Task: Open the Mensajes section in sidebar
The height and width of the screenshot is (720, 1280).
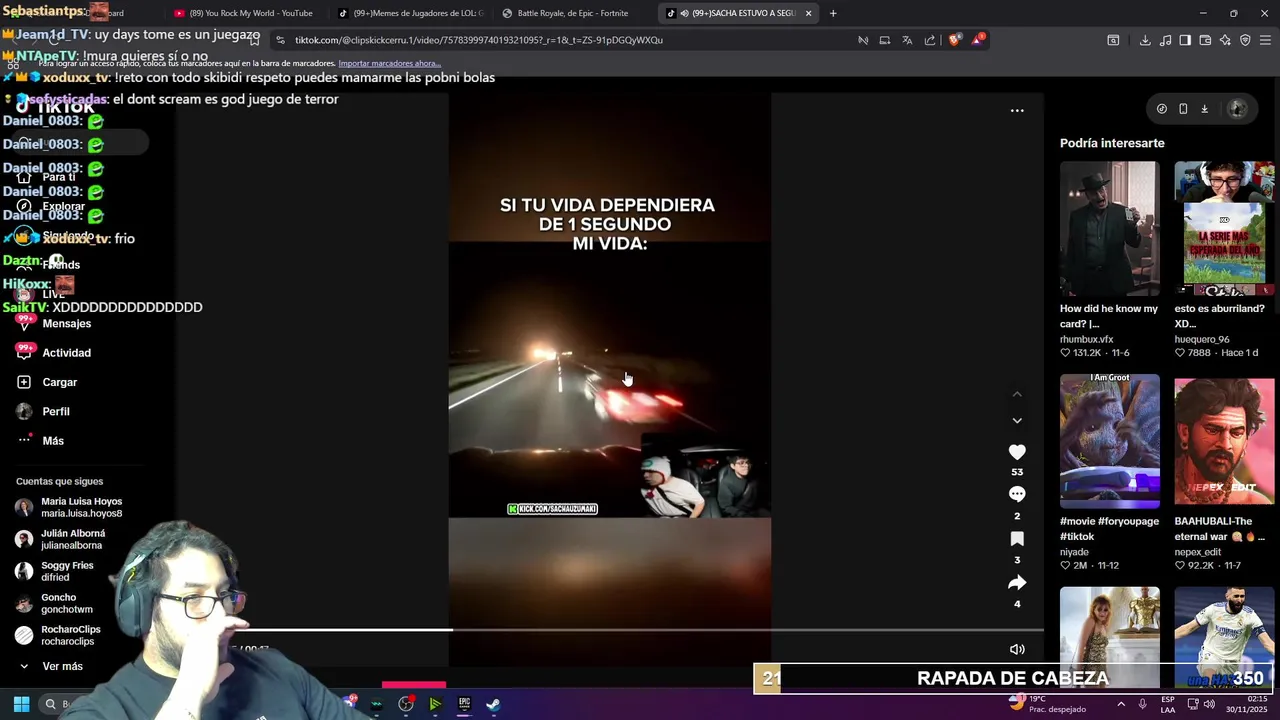Action: click(x=66, y=323)
